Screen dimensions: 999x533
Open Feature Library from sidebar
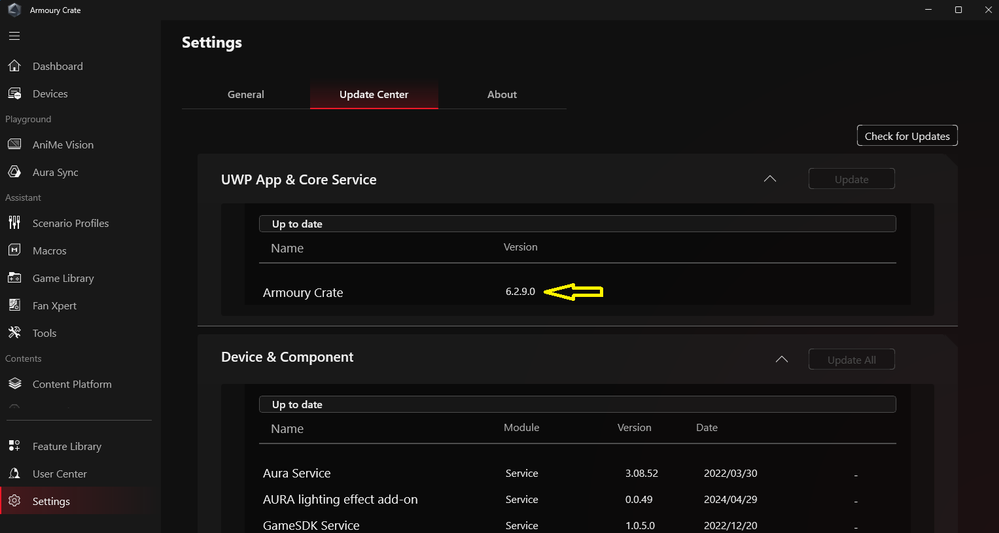click(x=67, y=446)
